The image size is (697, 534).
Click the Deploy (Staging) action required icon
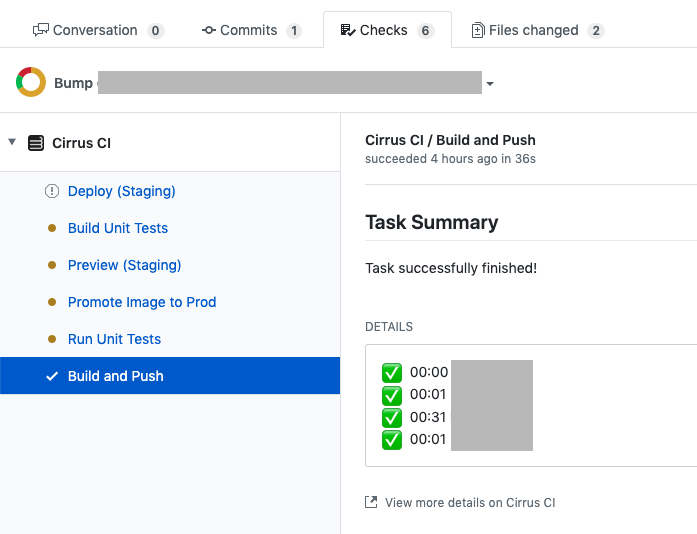pos(52,191)
